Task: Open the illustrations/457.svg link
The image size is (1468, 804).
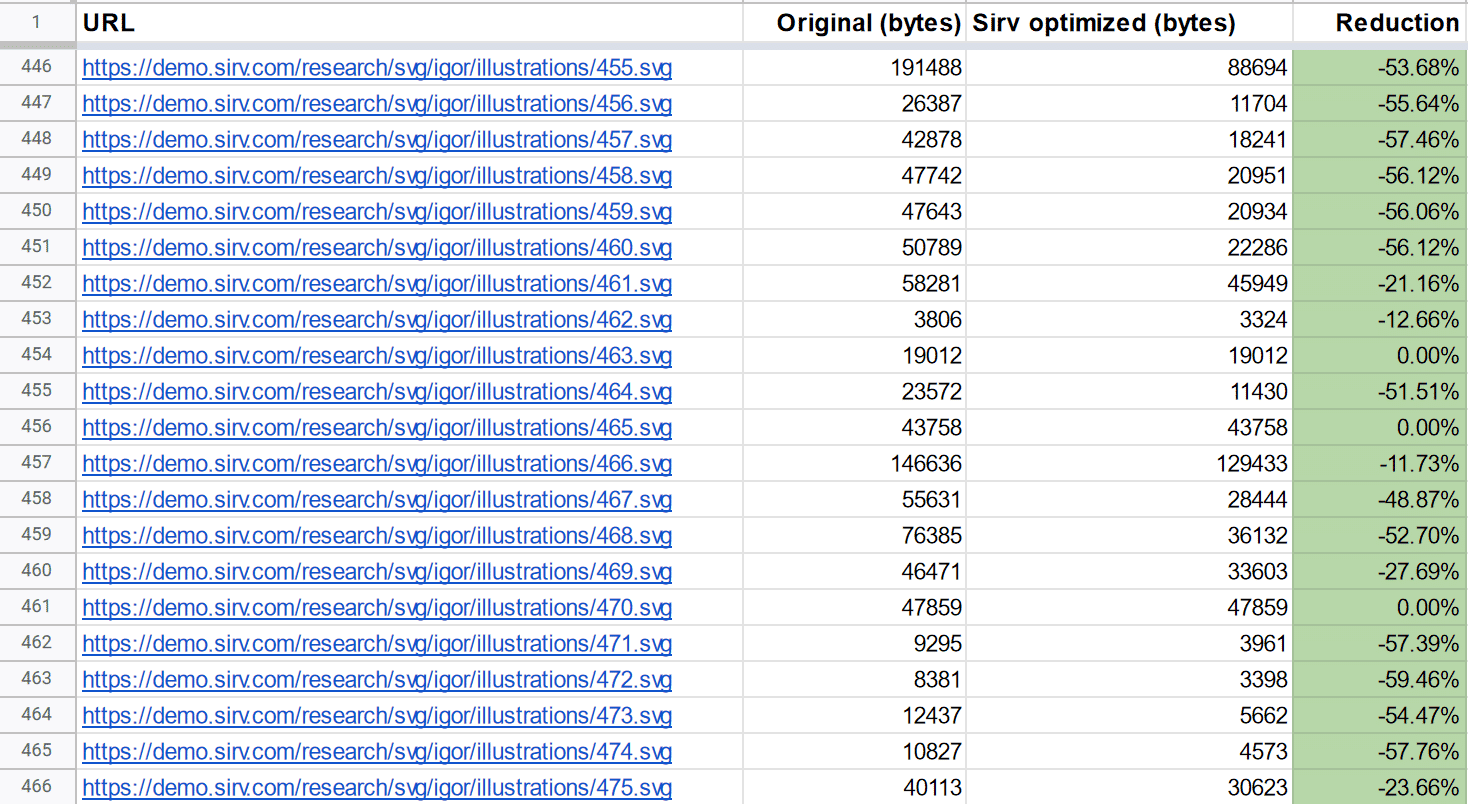Action: (377, 140)
